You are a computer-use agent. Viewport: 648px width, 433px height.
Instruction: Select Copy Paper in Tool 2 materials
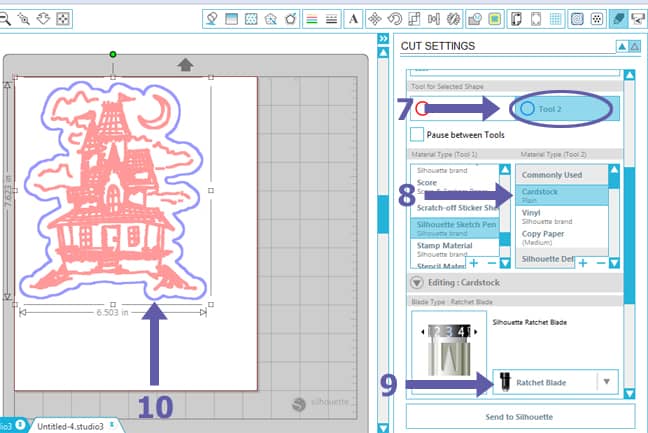pos(562,238)
